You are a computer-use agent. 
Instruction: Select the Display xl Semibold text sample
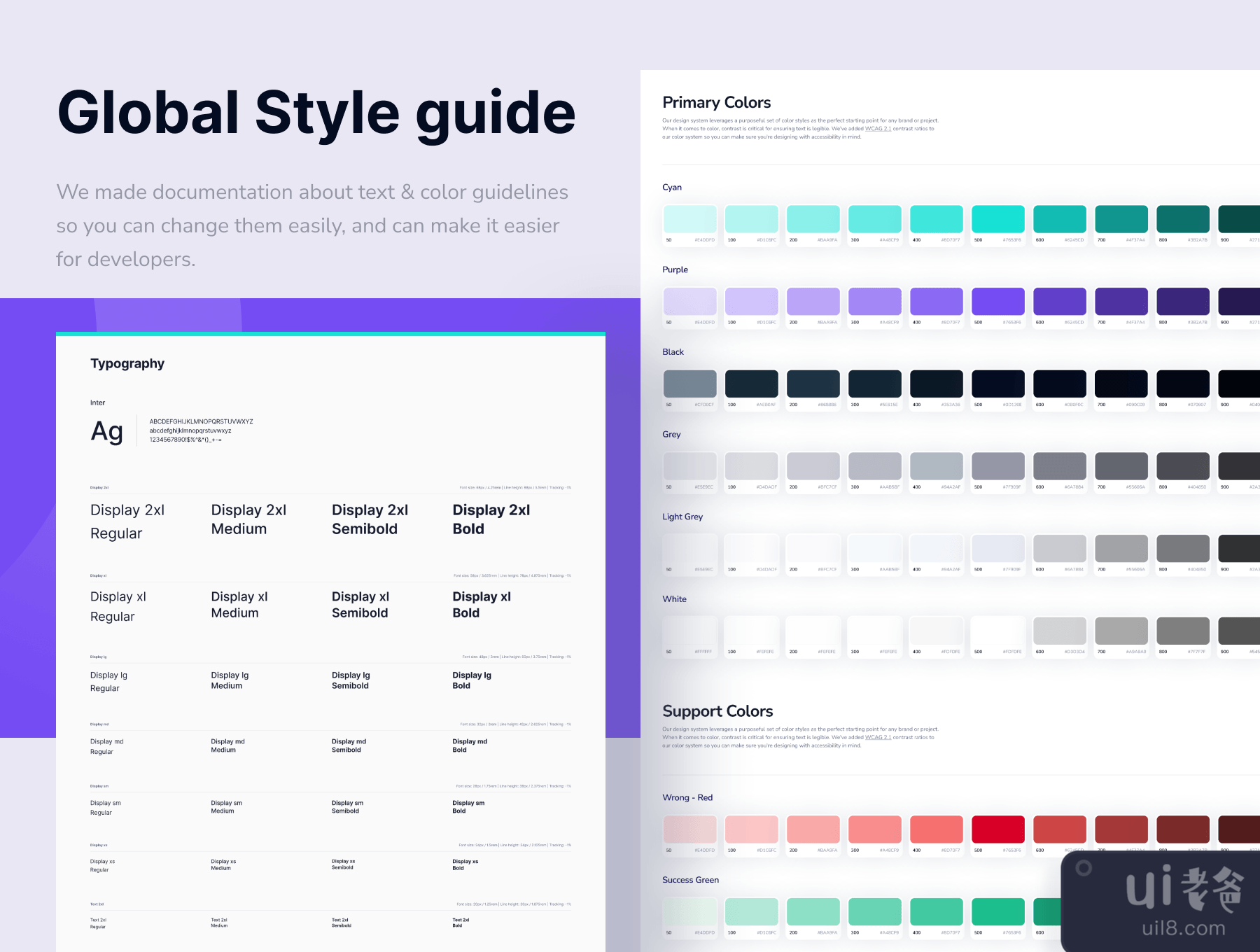point(360,605)
